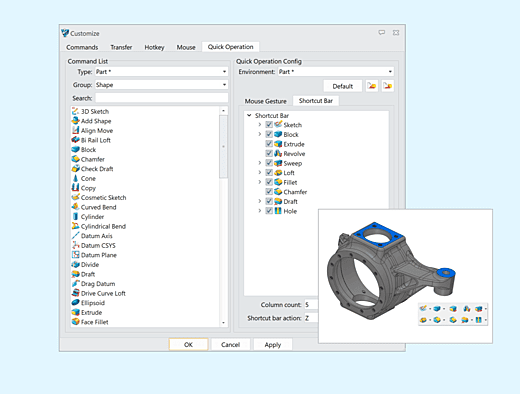Choose the Chamfer icon in the command list
Viewport: 520px width, 394px height.
[76, 159]
